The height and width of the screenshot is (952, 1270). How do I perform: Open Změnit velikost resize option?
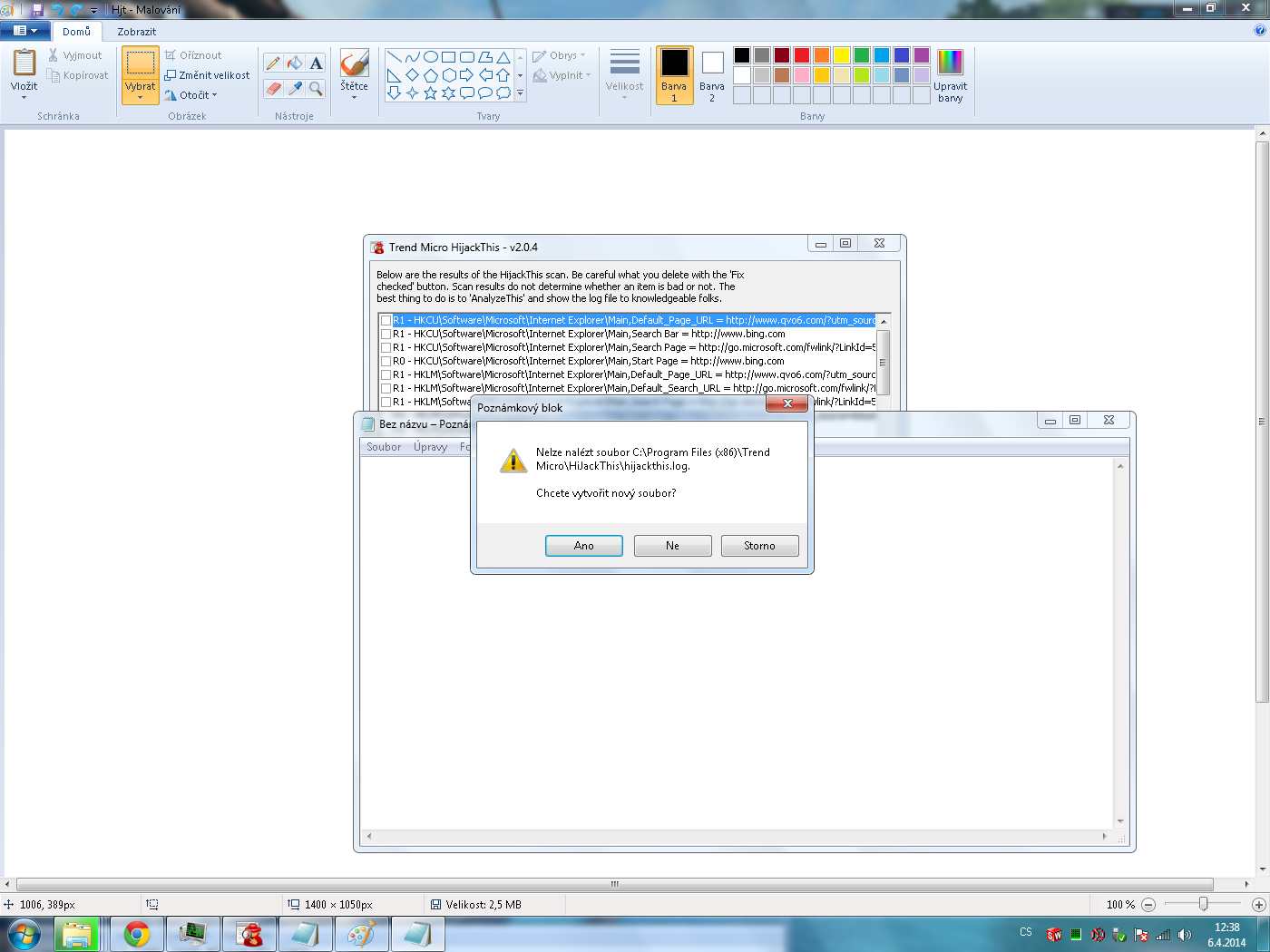pyautogui.click(x=207, y=75)
